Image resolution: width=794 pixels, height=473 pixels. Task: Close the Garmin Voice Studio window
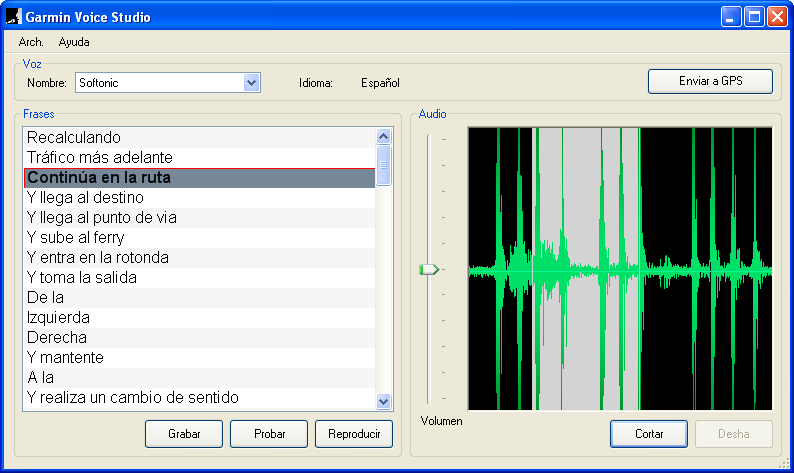coord(777,17)
